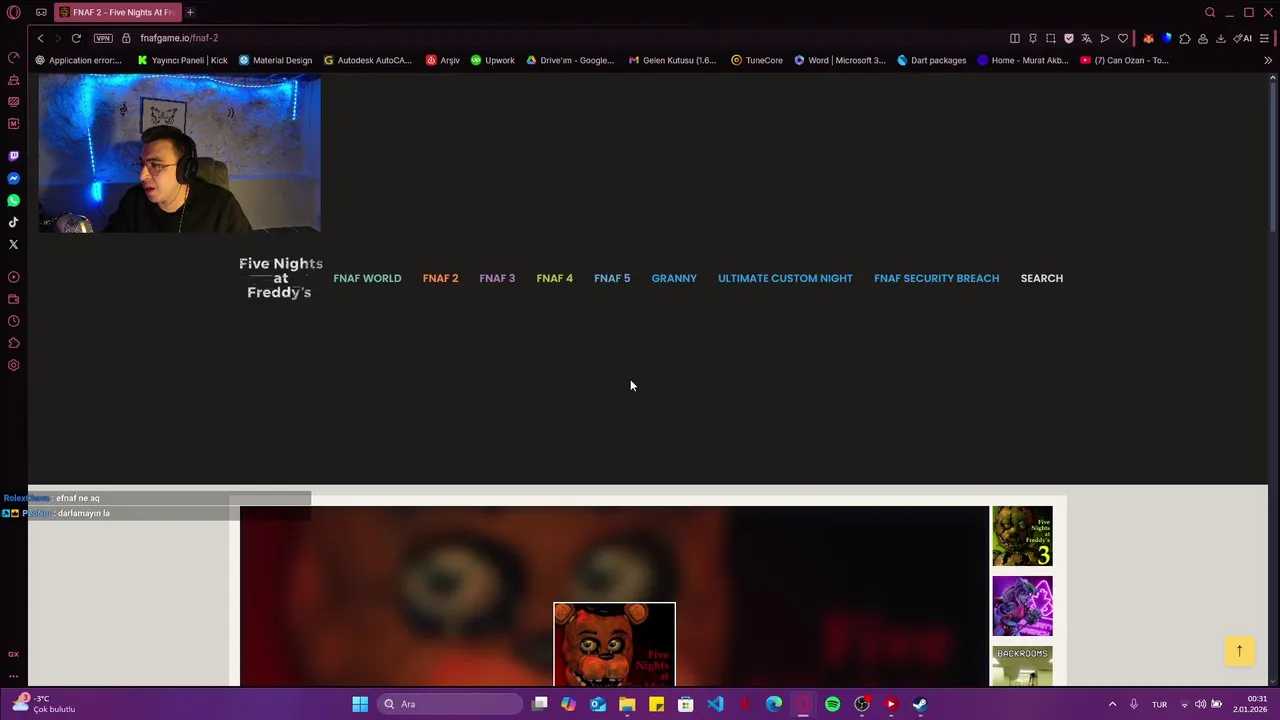The image size is (1280, 720).
Task: Open WhatsApp in Opera sidebar
Action: click(14, 200)
